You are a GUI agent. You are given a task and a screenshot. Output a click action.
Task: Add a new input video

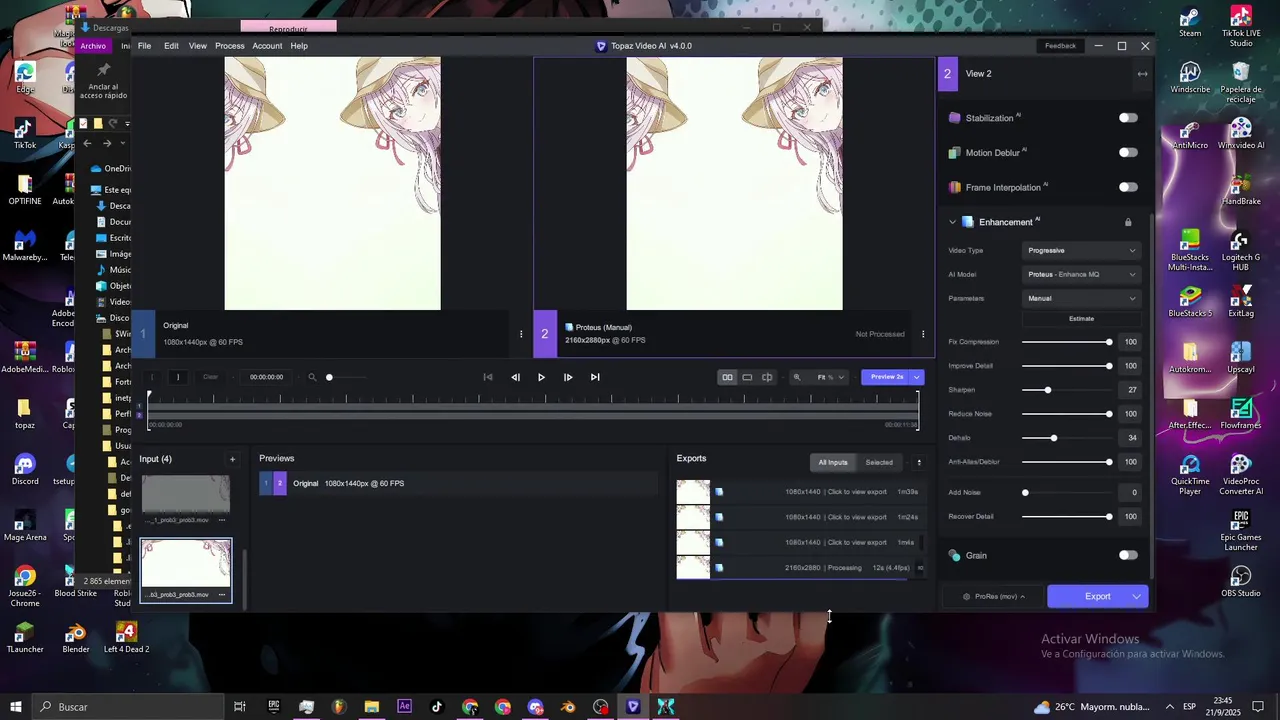(x=232, y=459)
